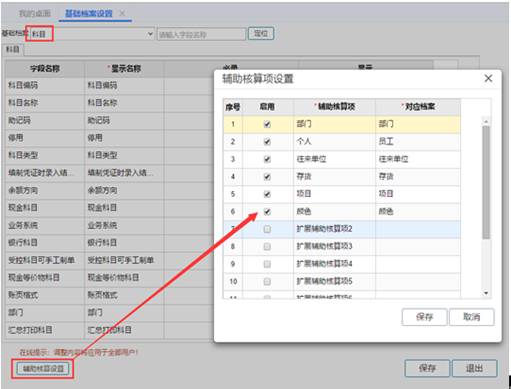
Task: Open 辅助核算设置 button at bottom left
Action: [x=43, y=369]
